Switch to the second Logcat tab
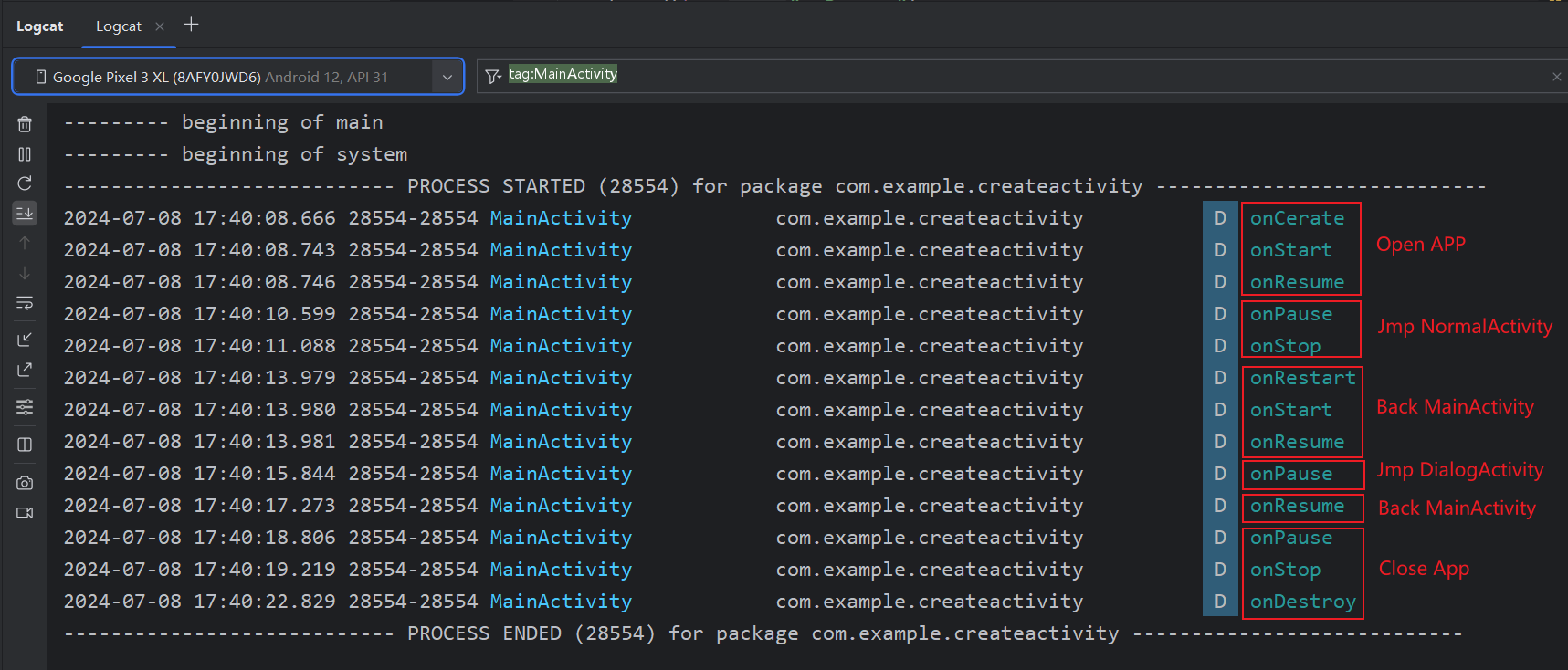 click(x=119, y=26)
